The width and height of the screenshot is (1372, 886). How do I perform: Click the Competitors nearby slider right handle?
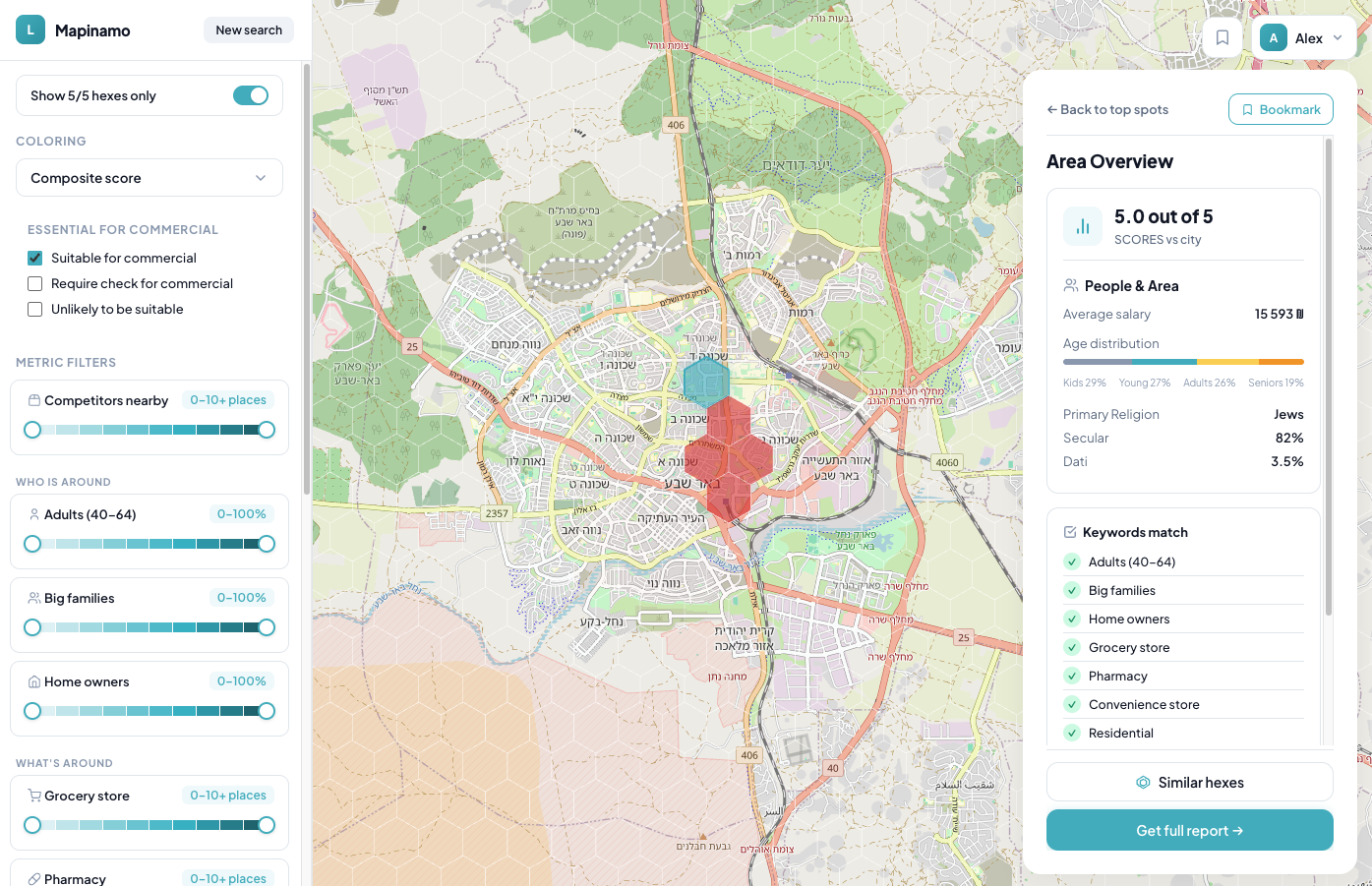coord(267,430)
